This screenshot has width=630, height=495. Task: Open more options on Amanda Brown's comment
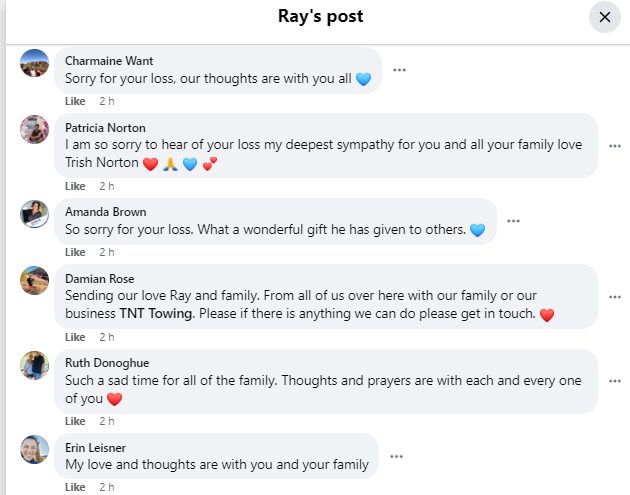pos(513,221)
